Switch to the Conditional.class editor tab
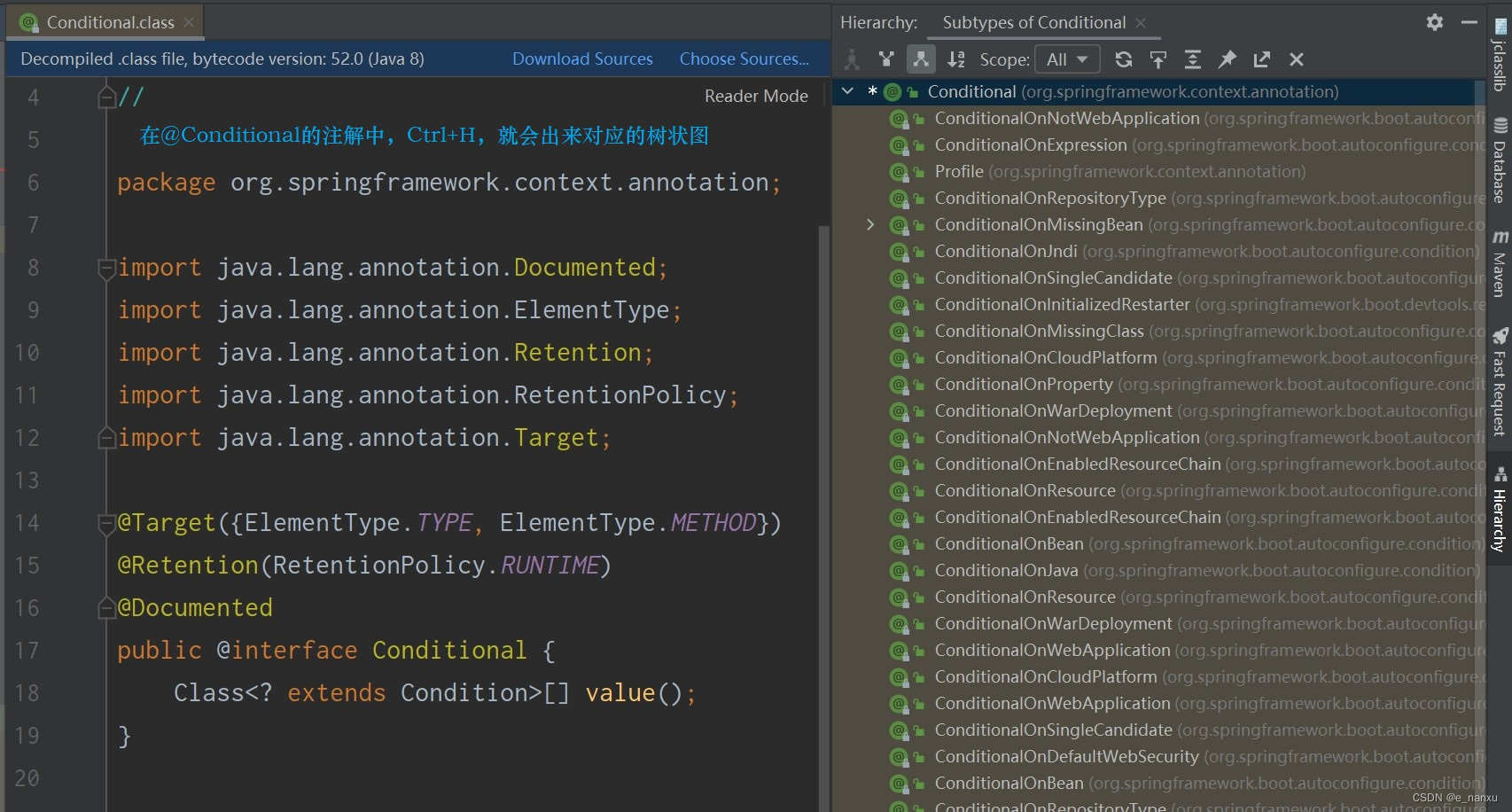Image resolution: width=1512 pixels, height=812 pixels. [x=110, y=22]
